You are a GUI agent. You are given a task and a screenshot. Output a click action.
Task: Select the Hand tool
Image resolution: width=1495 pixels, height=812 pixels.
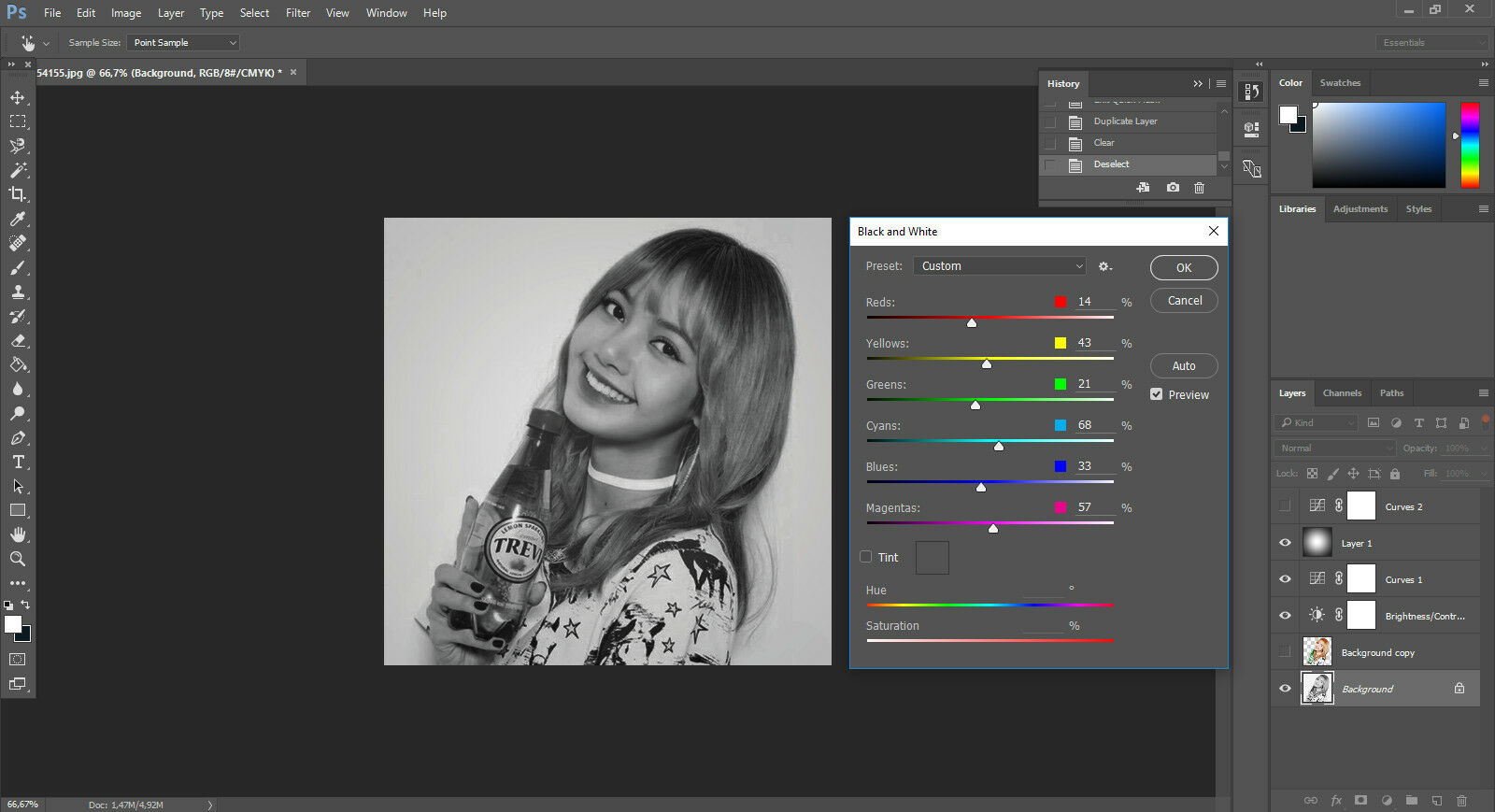18,534
